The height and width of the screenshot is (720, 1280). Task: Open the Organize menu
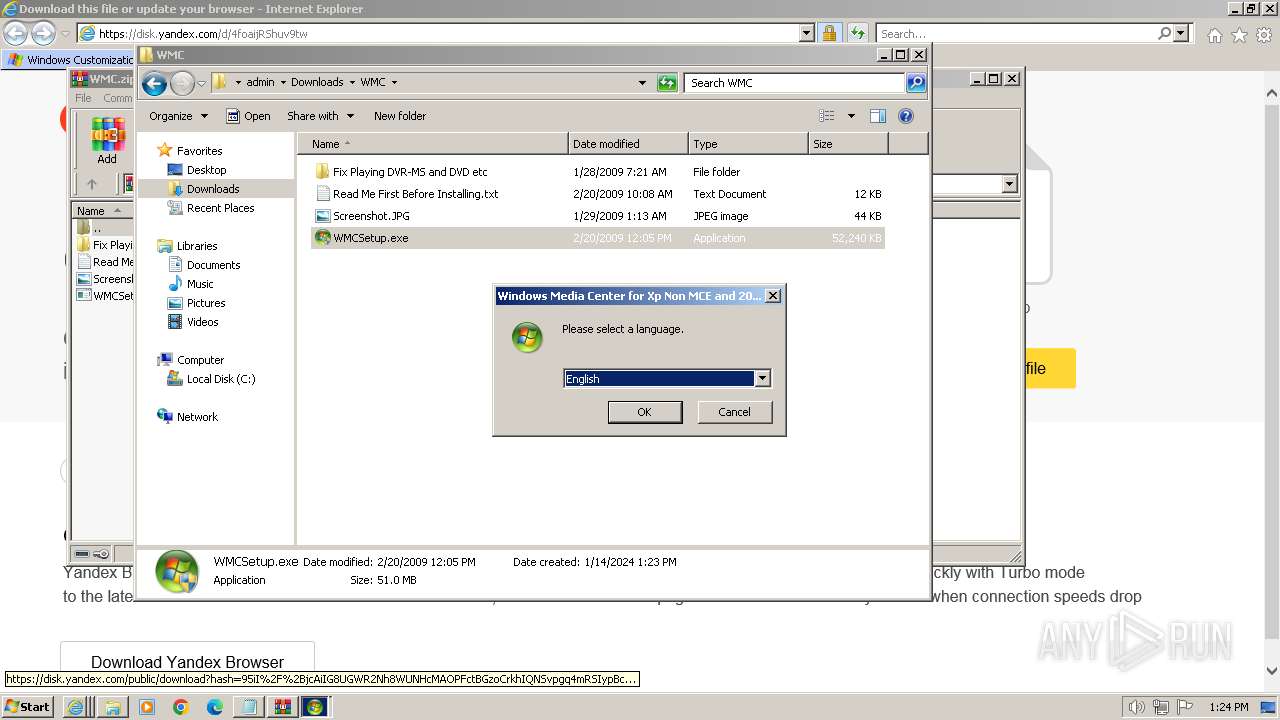(178, 116)
